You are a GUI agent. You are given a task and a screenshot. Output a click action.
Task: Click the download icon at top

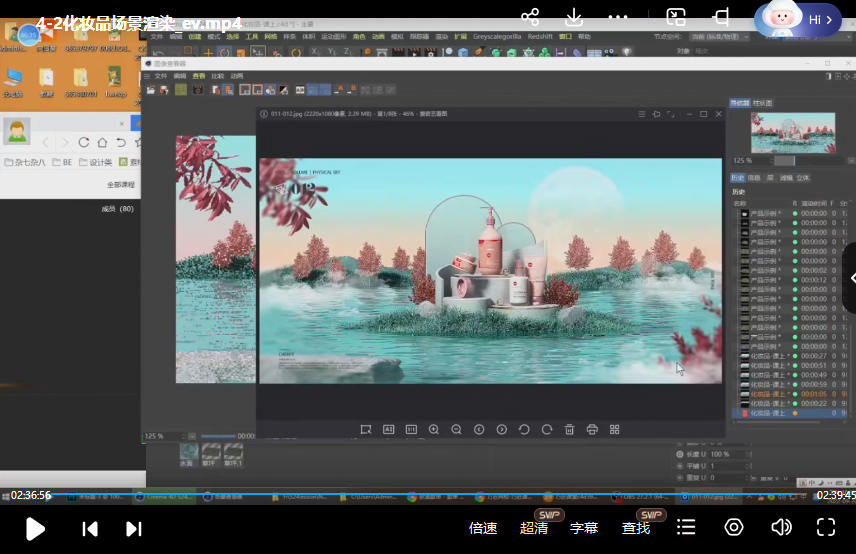[x=574, y=17]
